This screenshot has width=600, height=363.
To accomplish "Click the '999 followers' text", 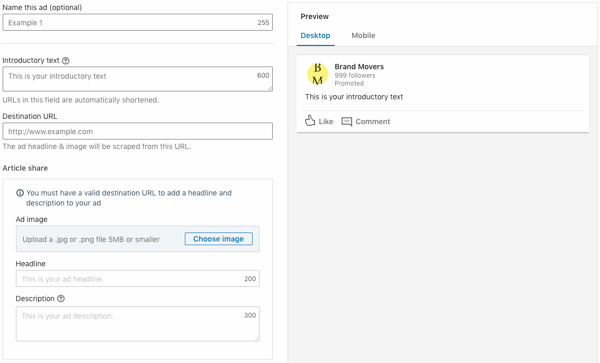I will point(355,75).
